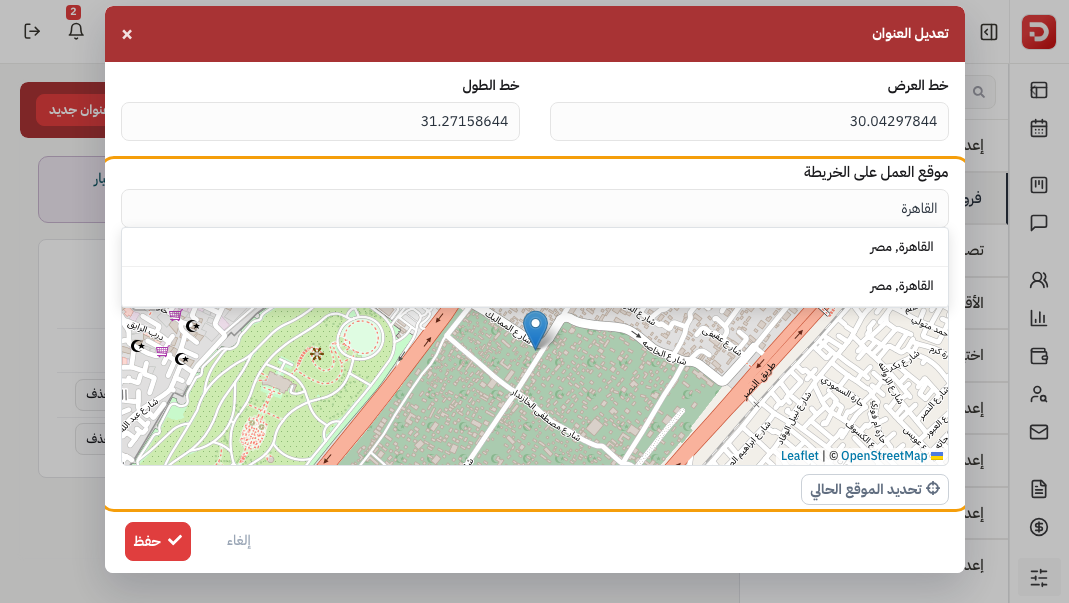Open the wallet icon in sidebar
Screen dimensions: 1069x603
(x=1038, y=356)
